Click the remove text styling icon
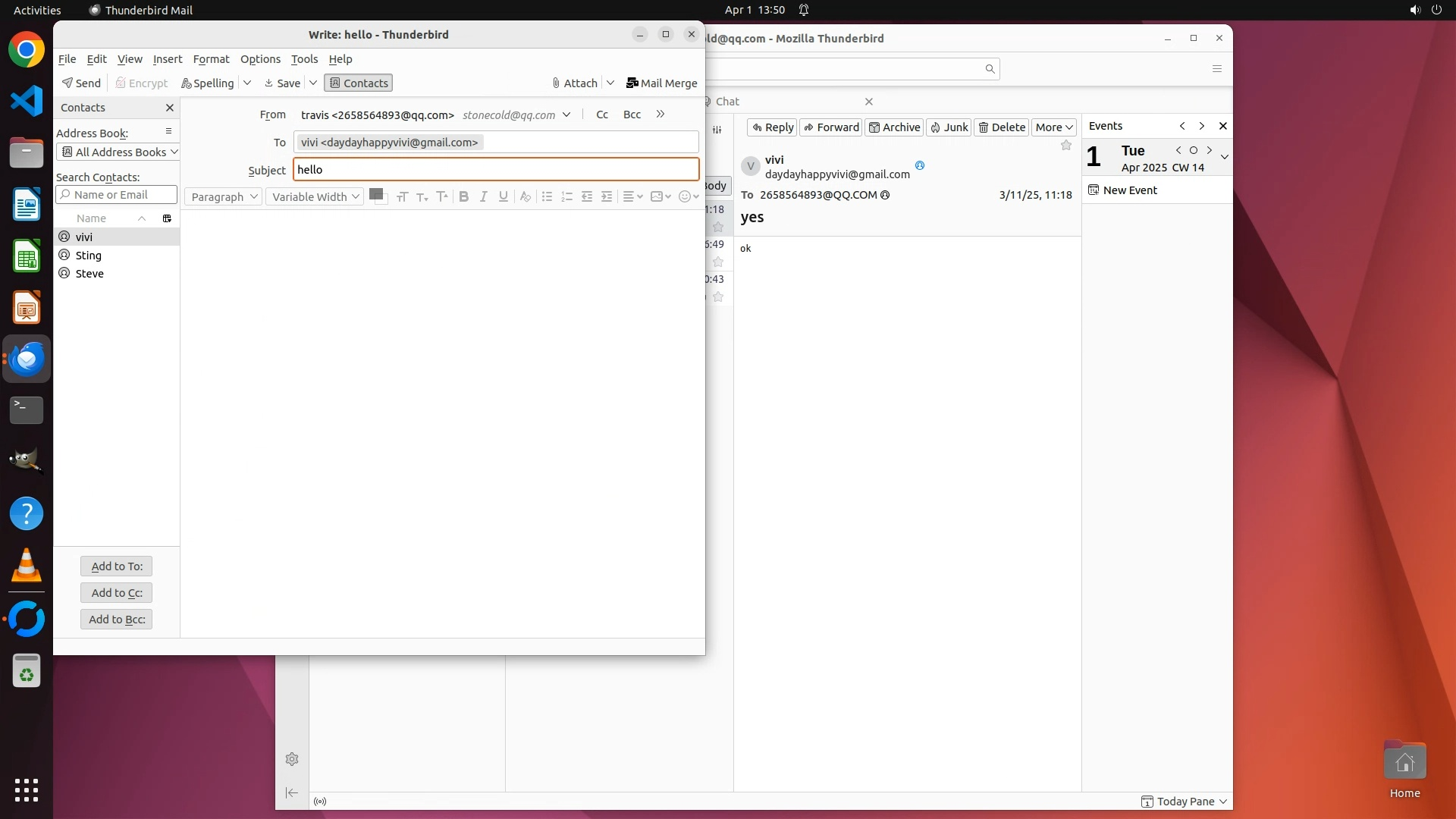1456x819 pixels. 525,196
